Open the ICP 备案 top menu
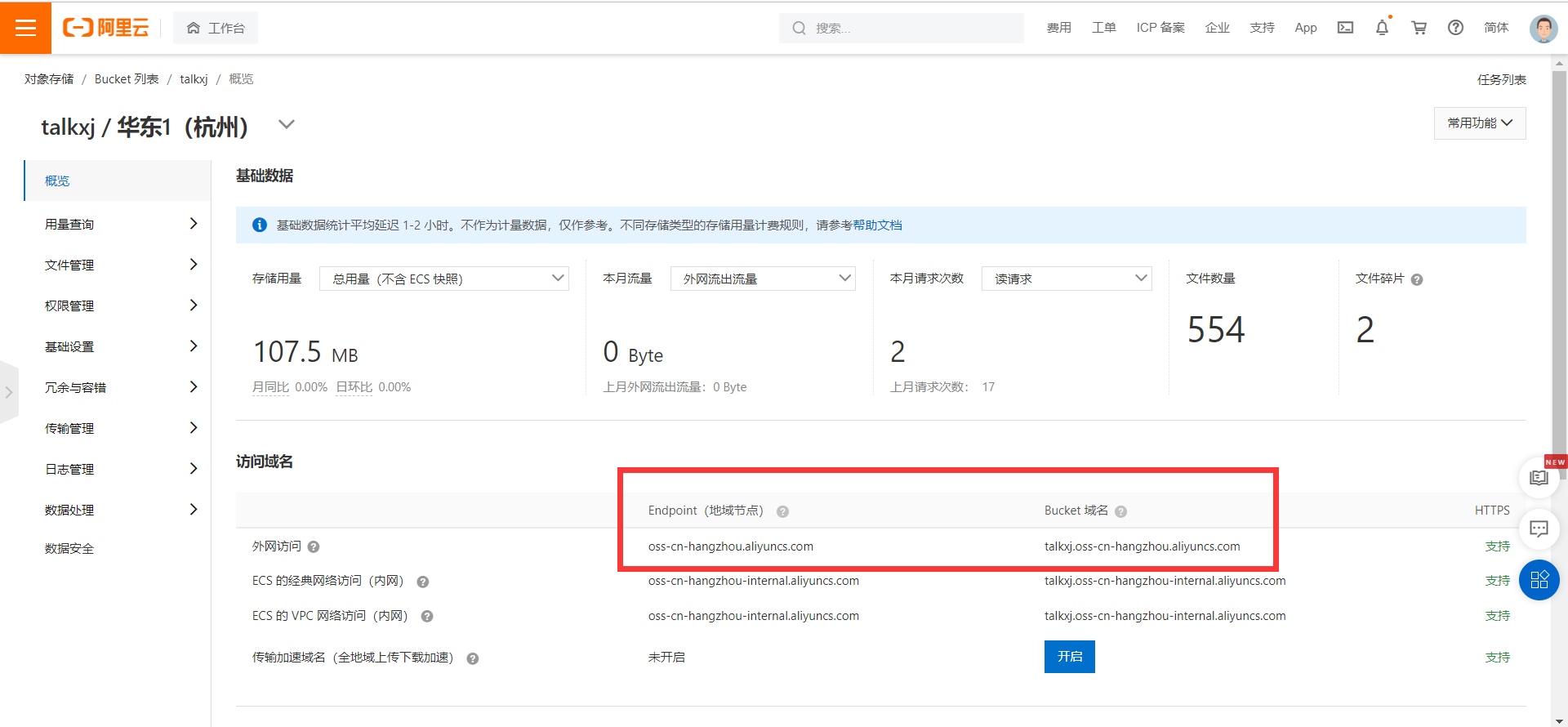The height and width of the screenshot is (727, 1568). click(x=1160, y=28)
